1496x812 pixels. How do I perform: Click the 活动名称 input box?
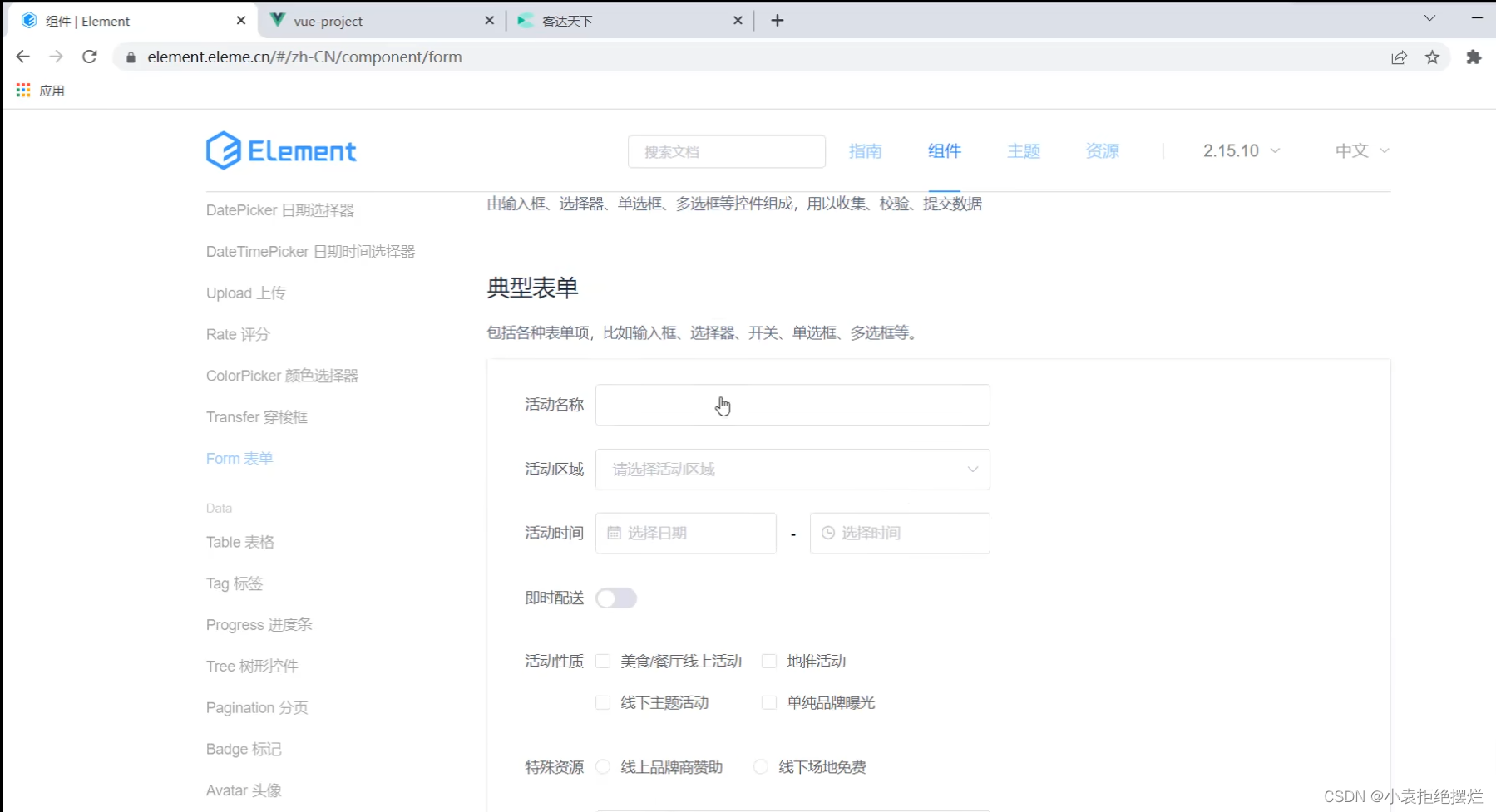coord(792,405)
